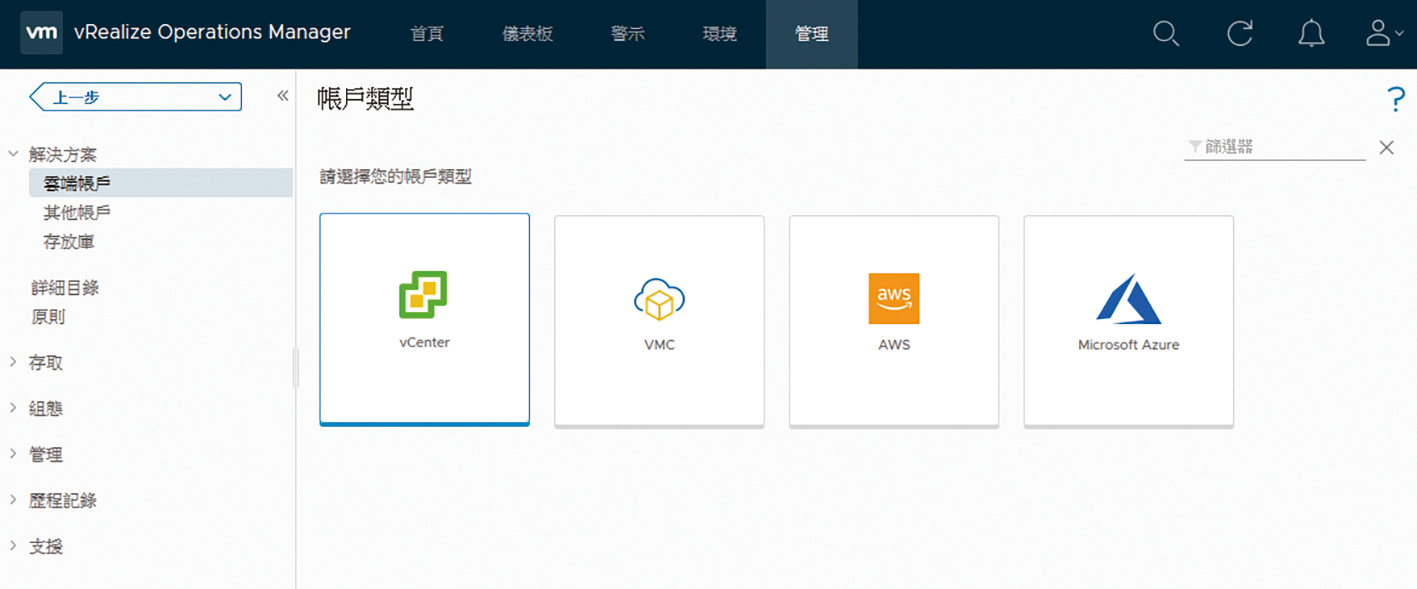Viewport: 1417px width, 589px height.
Task: Open the notifications bell icon
Action: [x=1311, y=34]
